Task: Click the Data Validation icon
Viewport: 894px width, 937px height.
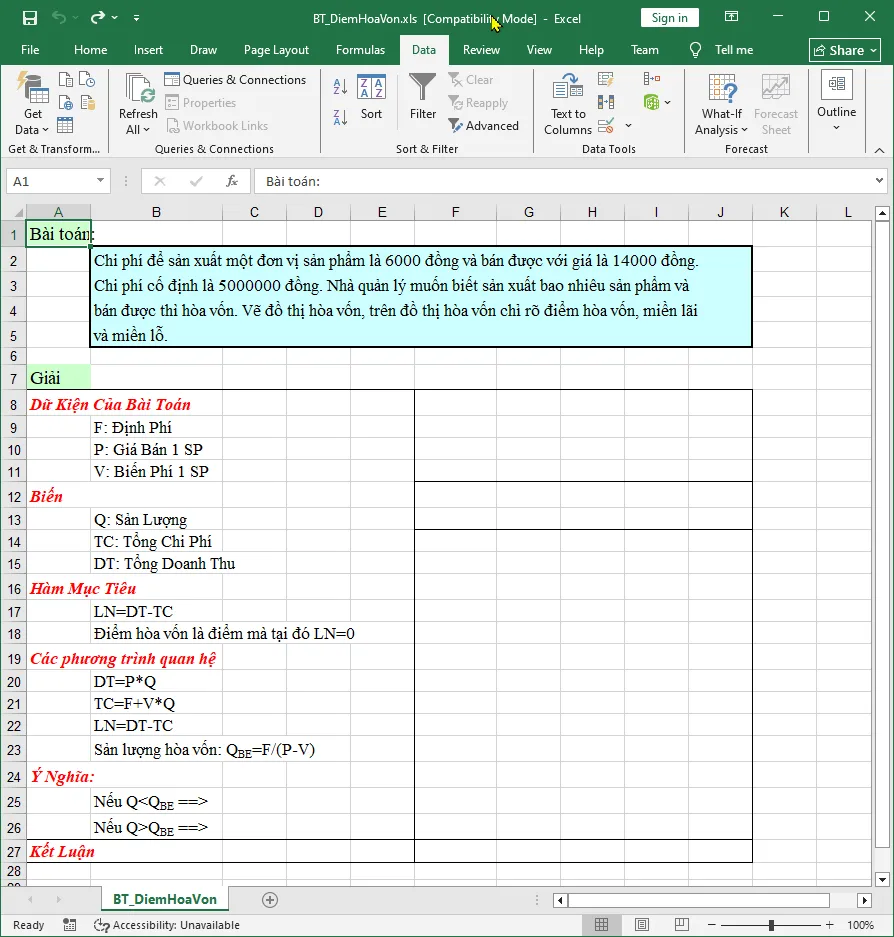Action: pyautogui.click(x=604, y=126)
